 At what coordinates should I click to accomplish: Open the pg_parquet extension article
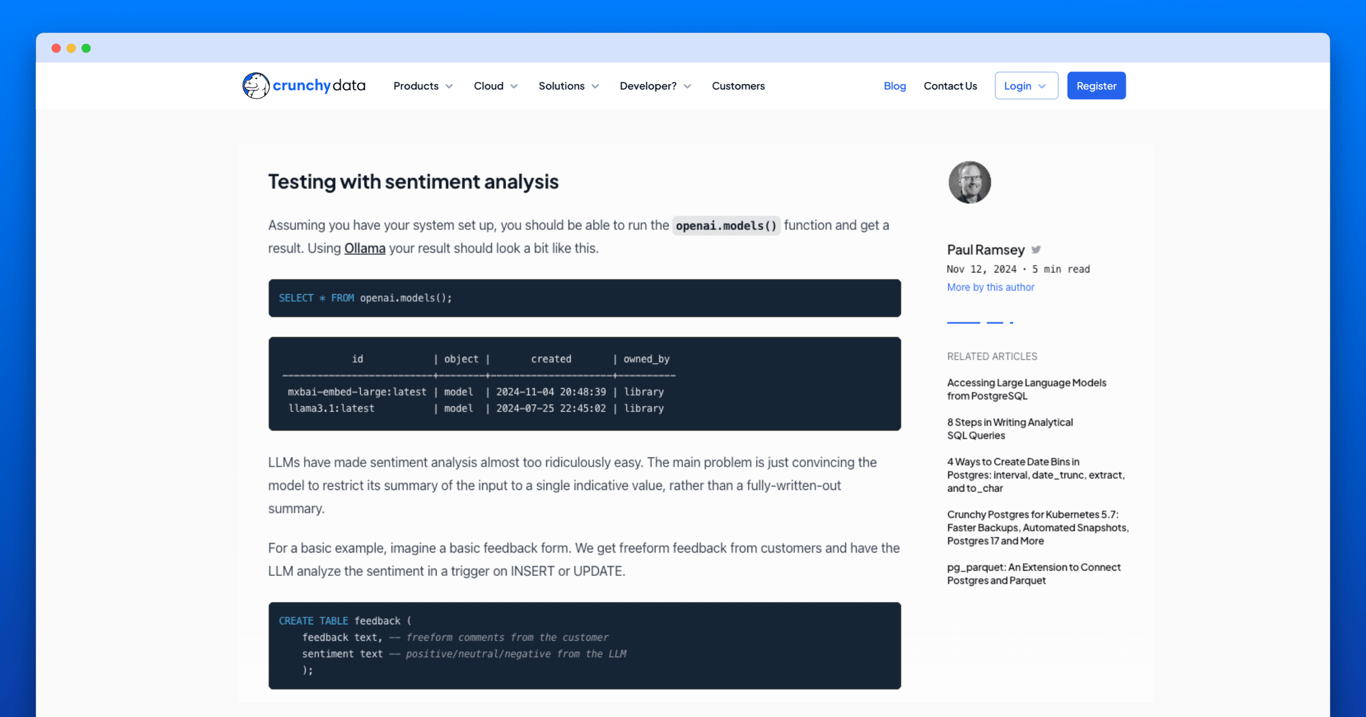click(1035, 573)
